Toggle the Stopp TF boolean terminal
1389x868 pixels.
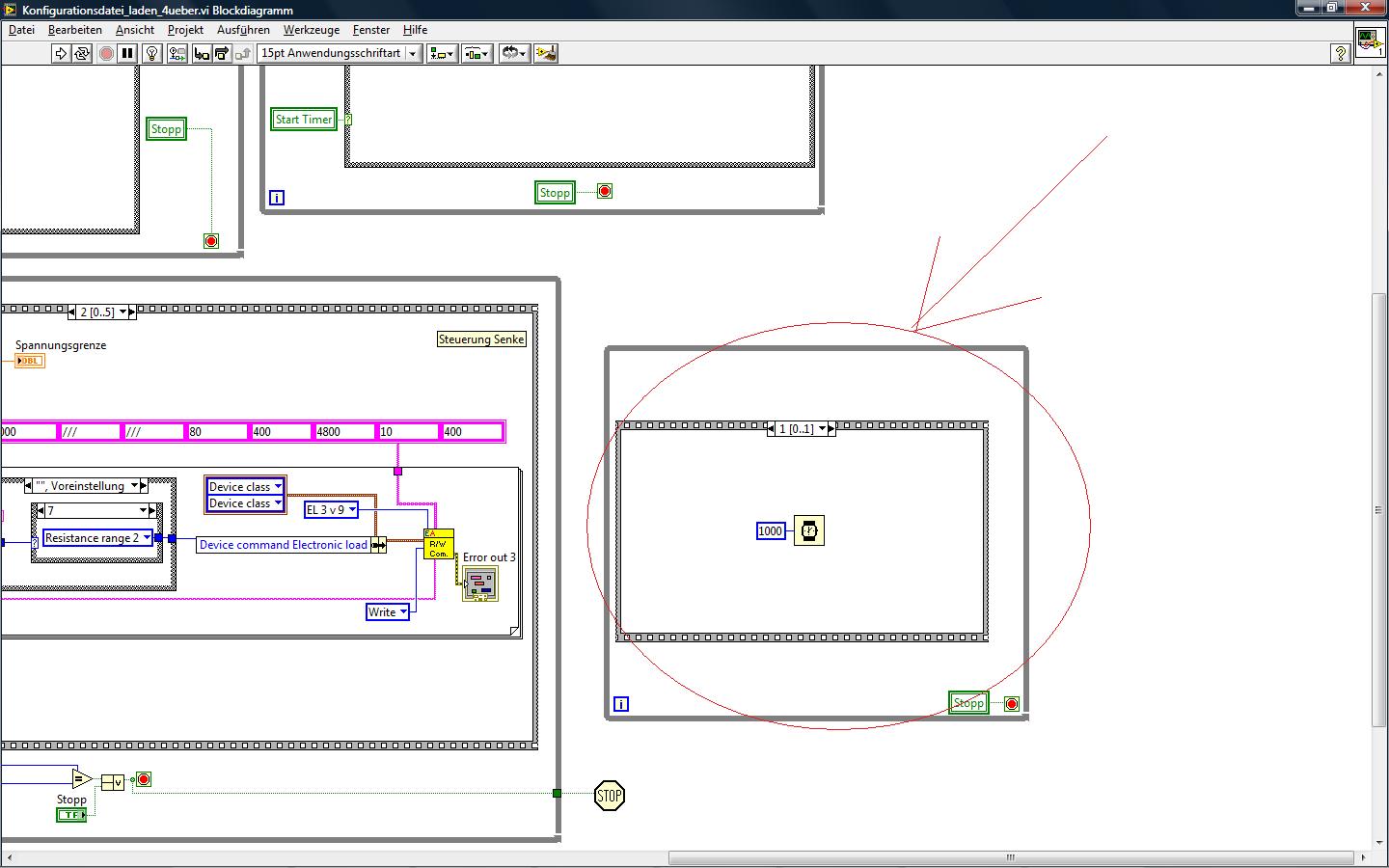tap(71, 815)
